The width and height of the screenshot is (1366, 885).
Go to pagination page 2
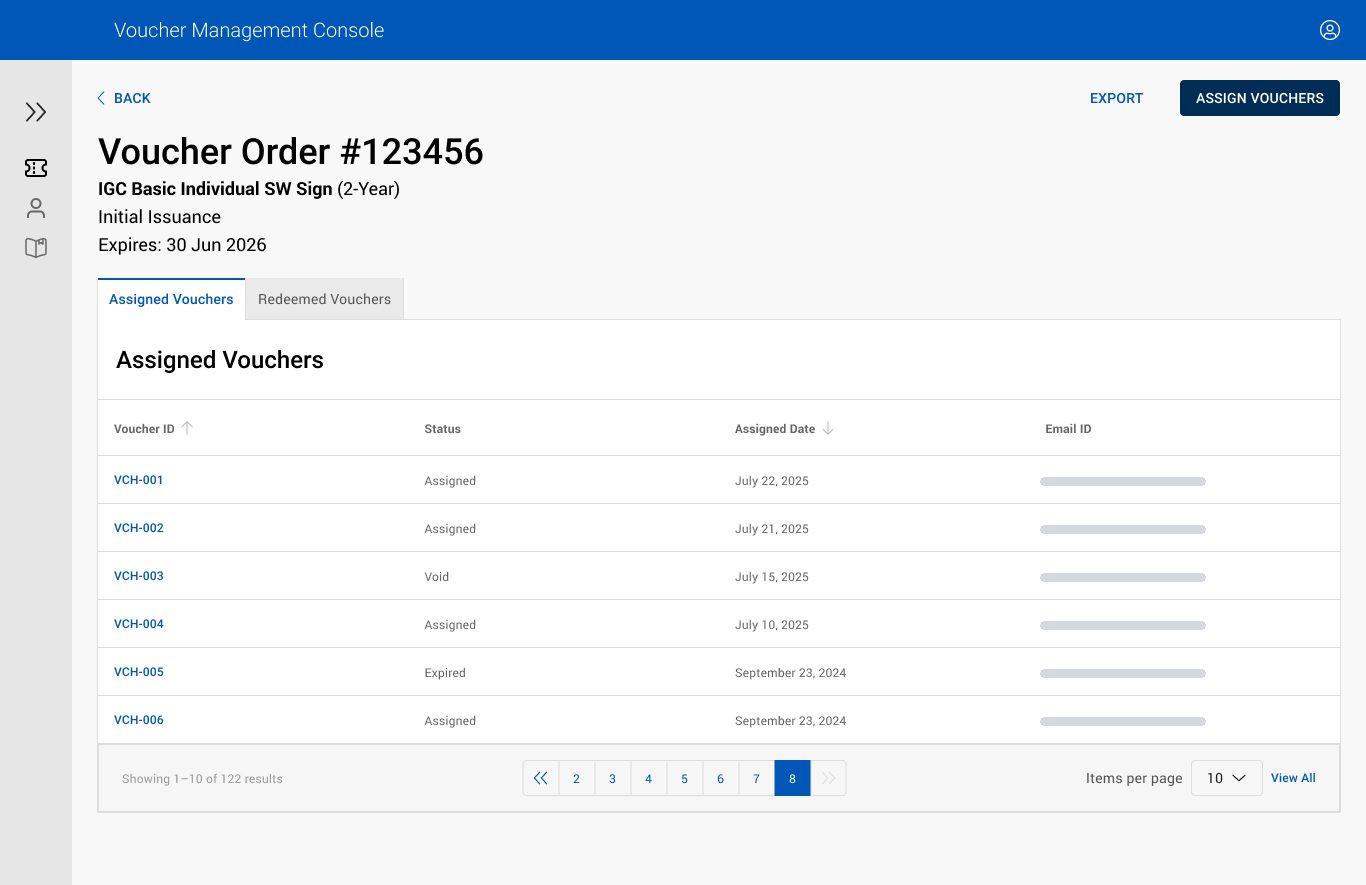click(577, 778)
